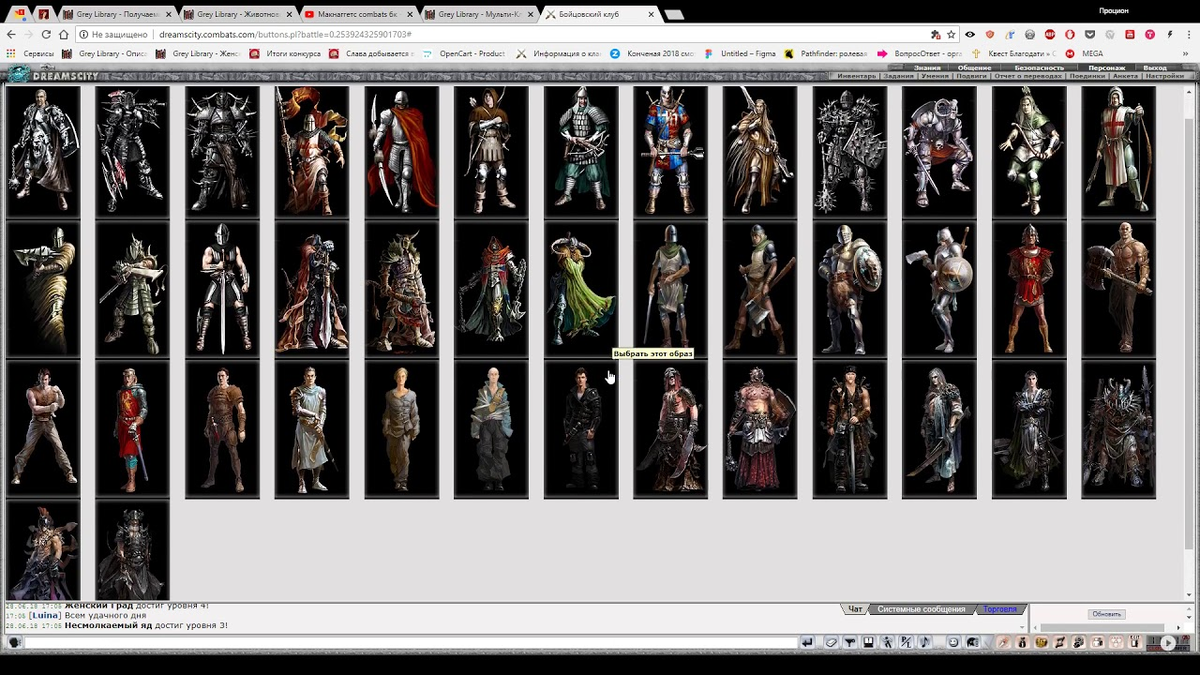Open the Умения link
Viewport: 1200px width, 675px height.
[x=935, y=76]
